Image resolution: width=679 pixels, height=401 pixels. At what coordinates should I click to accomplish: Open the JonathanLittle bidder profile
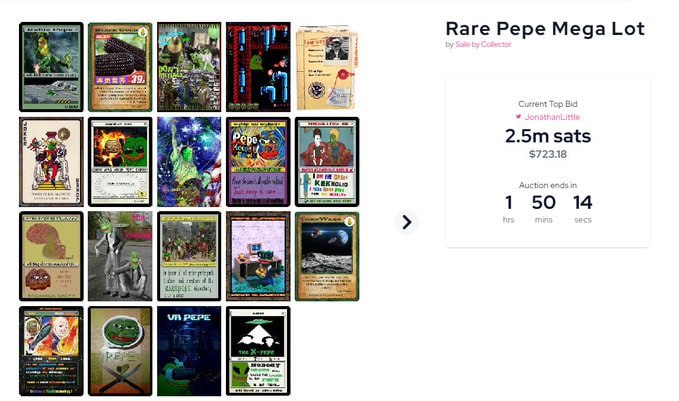point(552,117)
